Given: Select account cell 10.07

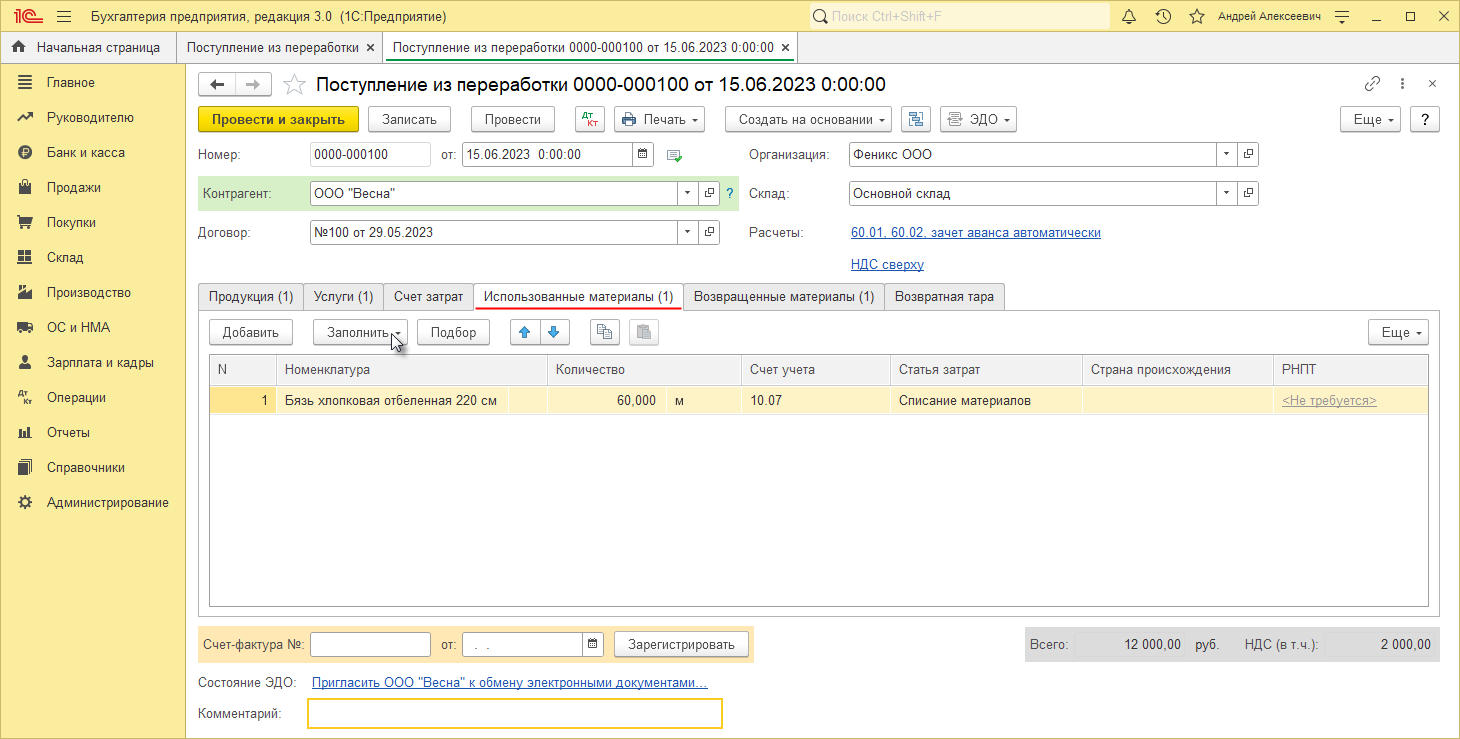Looking at the screenshot, I should point(815,401).
